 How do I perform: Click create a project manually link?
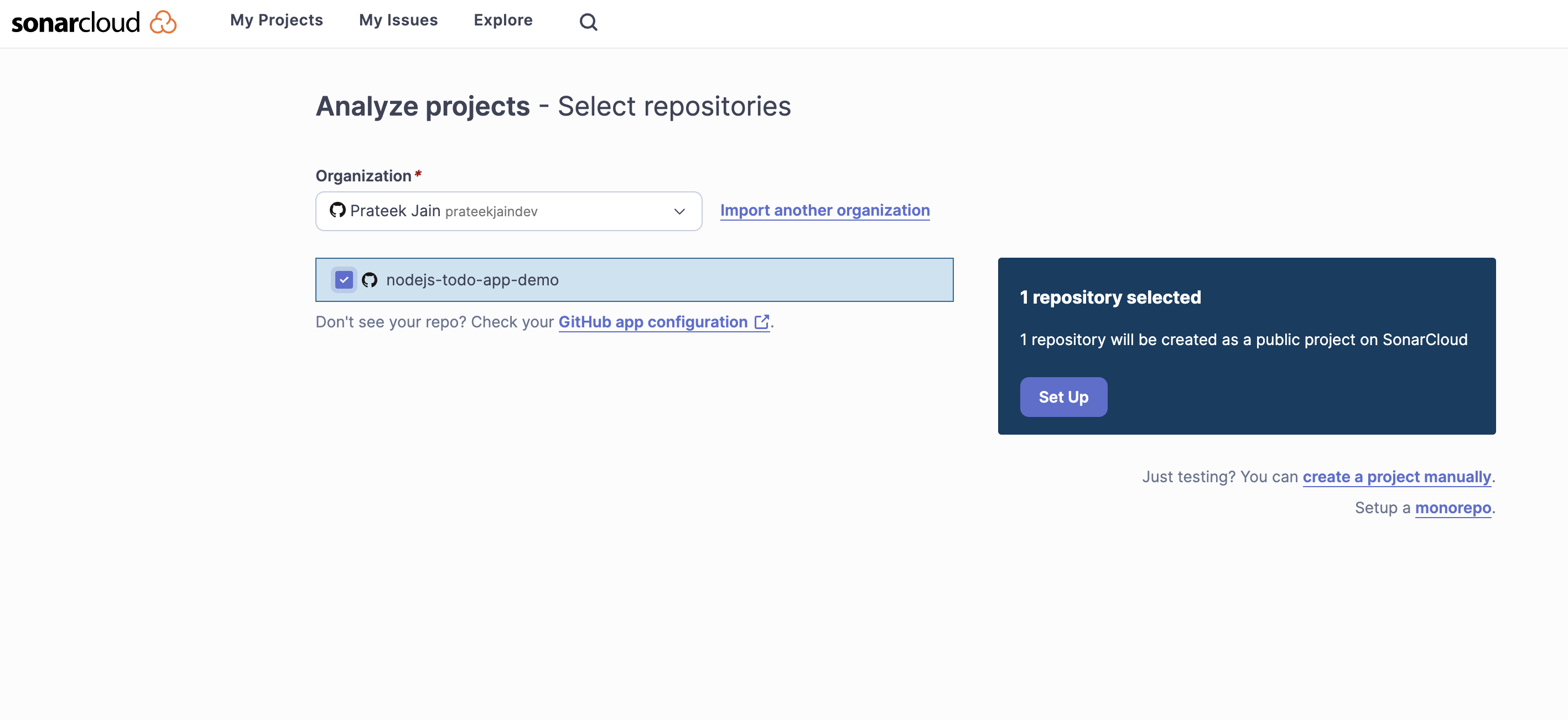(x=1396, y=477)
